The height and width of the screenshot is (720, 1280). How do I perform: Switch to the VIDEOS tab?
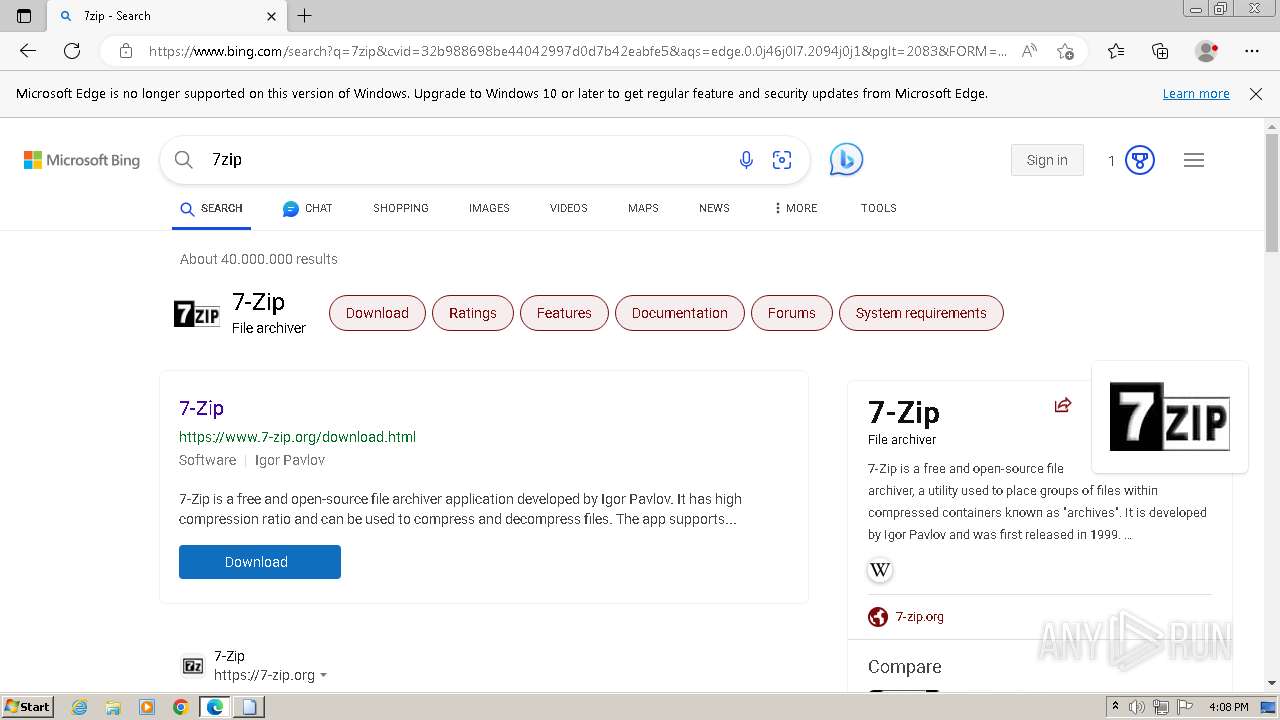pyautogui.click(x=569, y=208)
